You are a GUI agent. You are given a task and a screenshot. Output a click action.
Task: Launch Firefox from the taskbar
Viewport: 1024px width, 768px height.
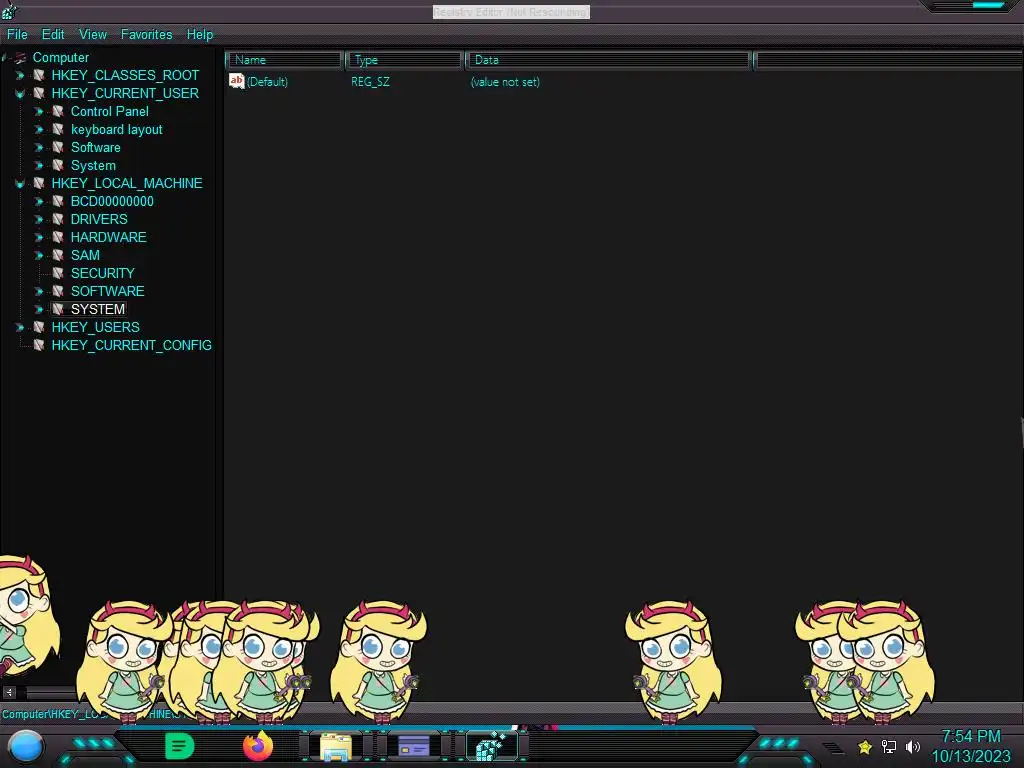tap(258, 746)
